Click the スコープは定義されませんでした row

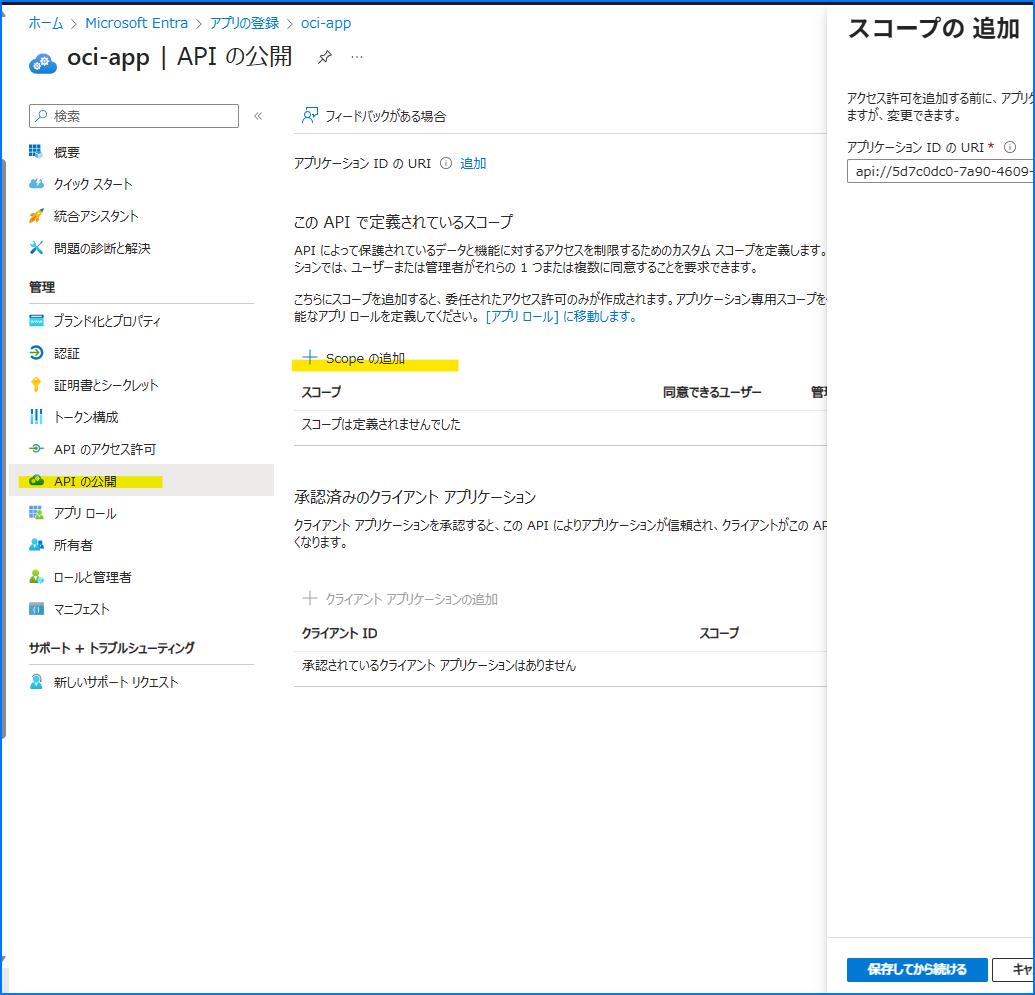[560, 425]
